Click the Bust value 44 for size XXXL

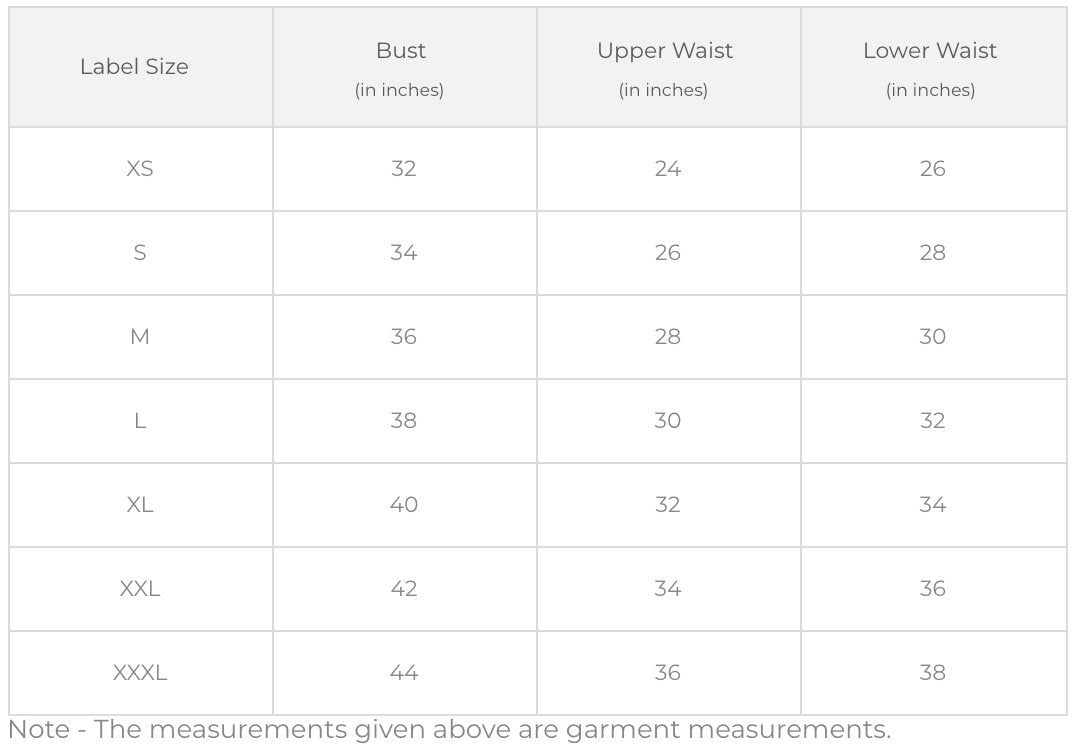point(404,673)
